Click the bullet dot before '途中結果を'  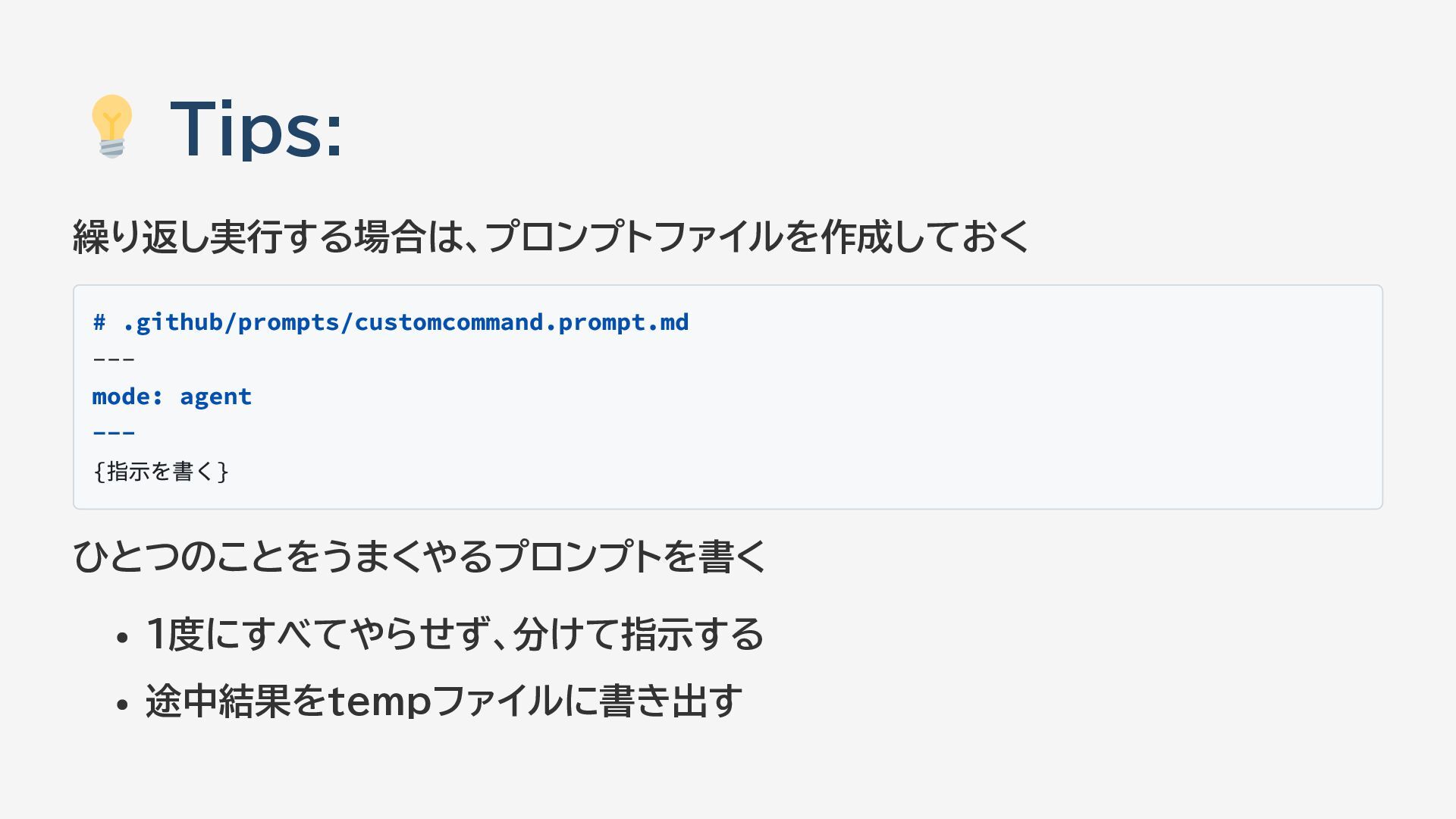pos(122,704)
